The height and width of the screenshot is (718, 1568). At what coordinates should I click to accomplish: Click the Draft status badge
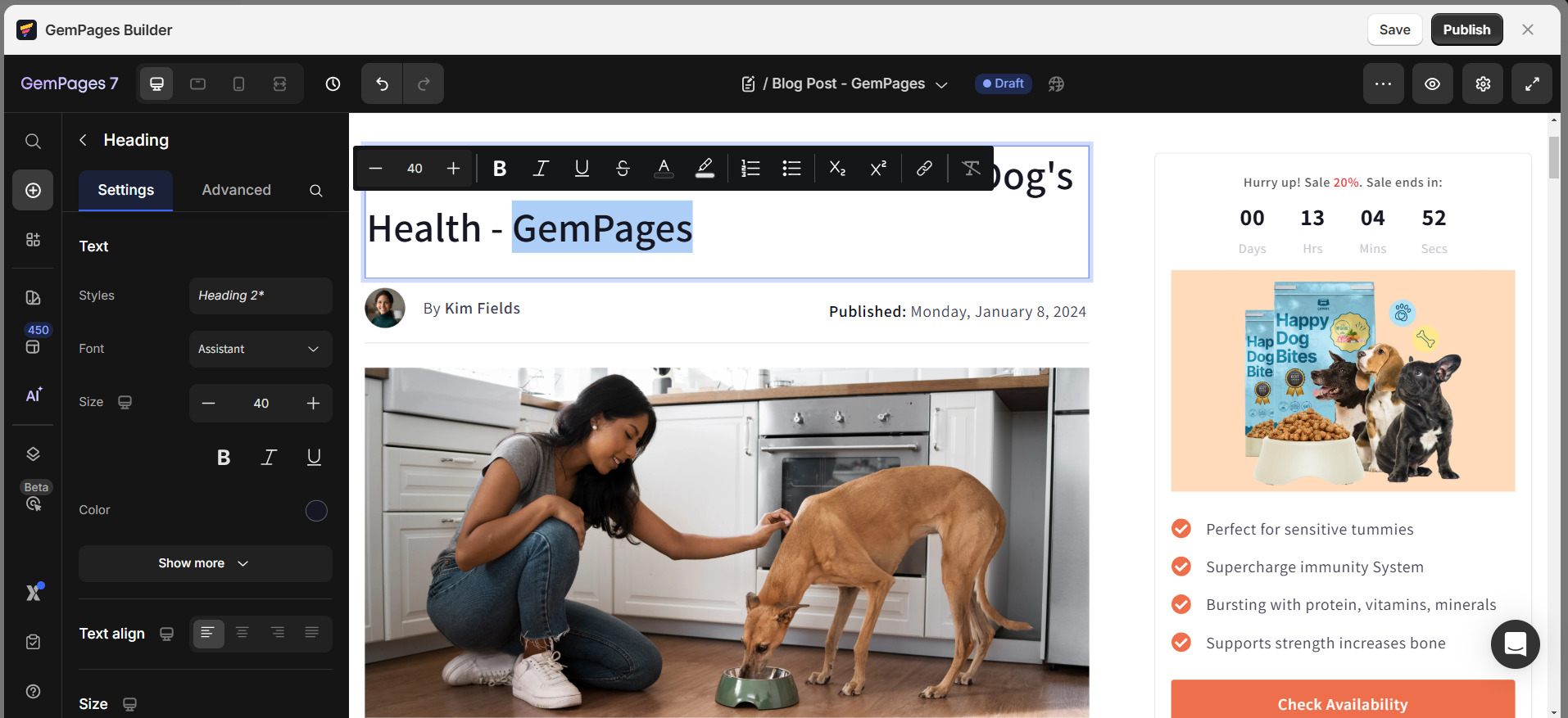pos(1004,84)
